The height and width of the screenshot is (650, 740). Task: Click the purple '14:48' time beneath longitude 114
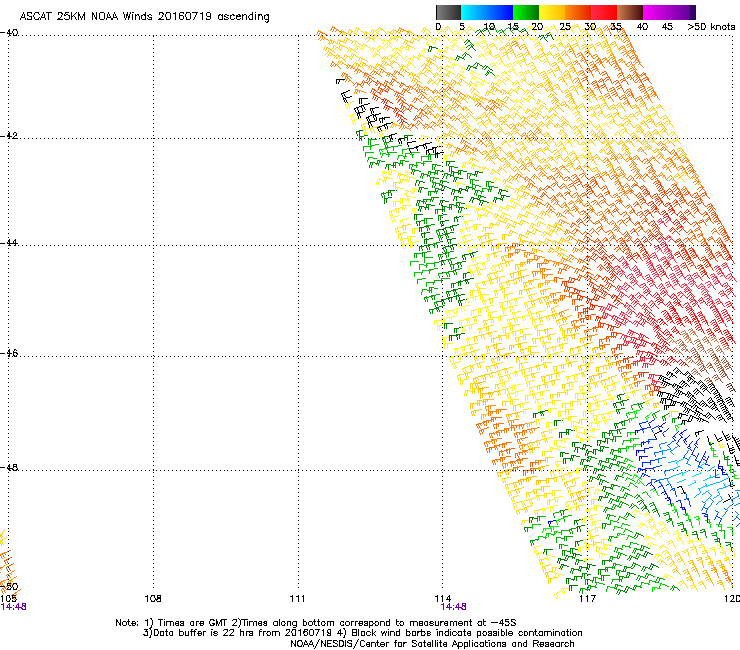(454, 607)
